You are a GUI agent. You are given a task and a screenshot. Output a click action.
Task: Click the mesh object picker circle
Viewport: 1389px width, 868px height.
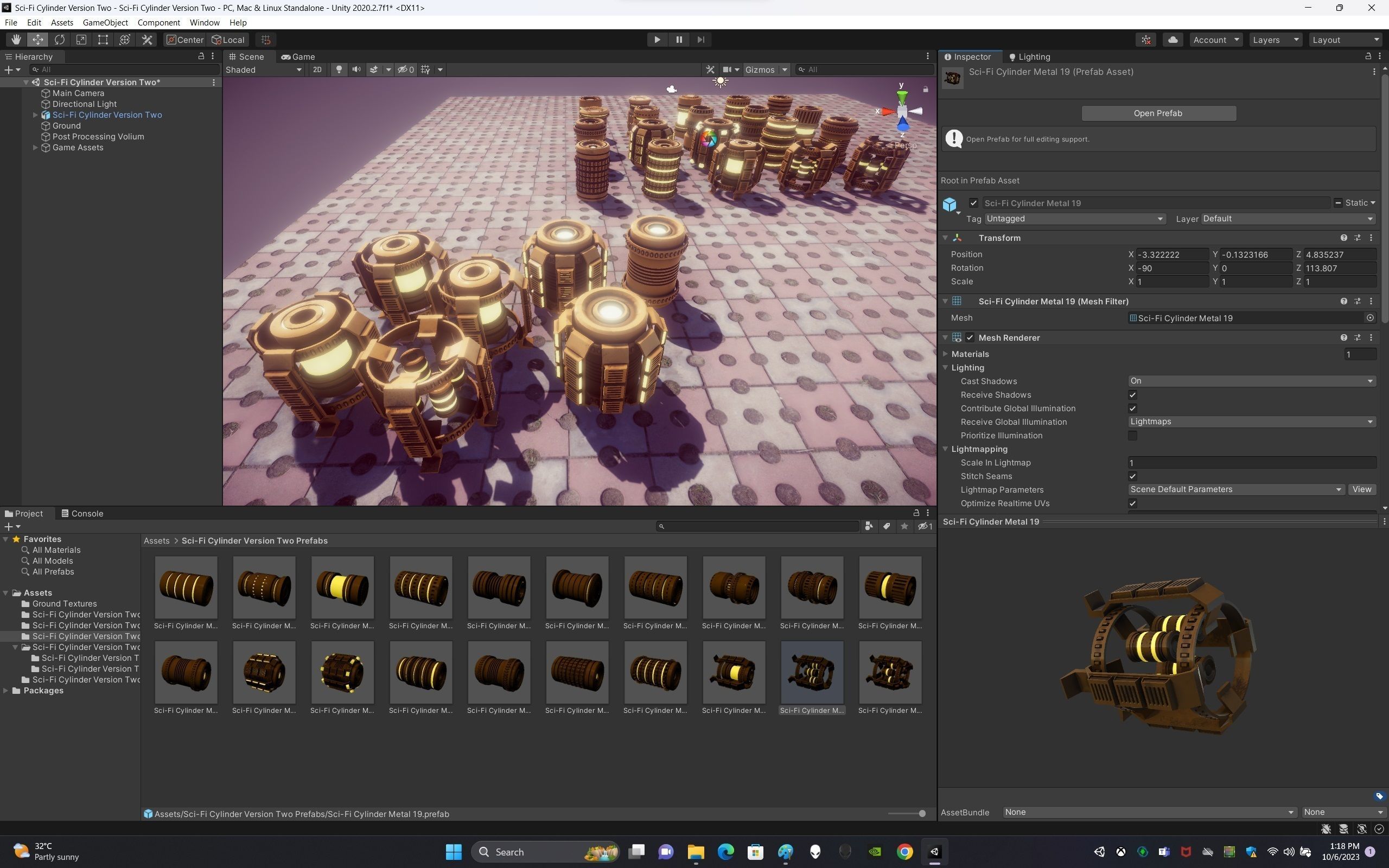pyautogui.click(x=1370, y=318)
